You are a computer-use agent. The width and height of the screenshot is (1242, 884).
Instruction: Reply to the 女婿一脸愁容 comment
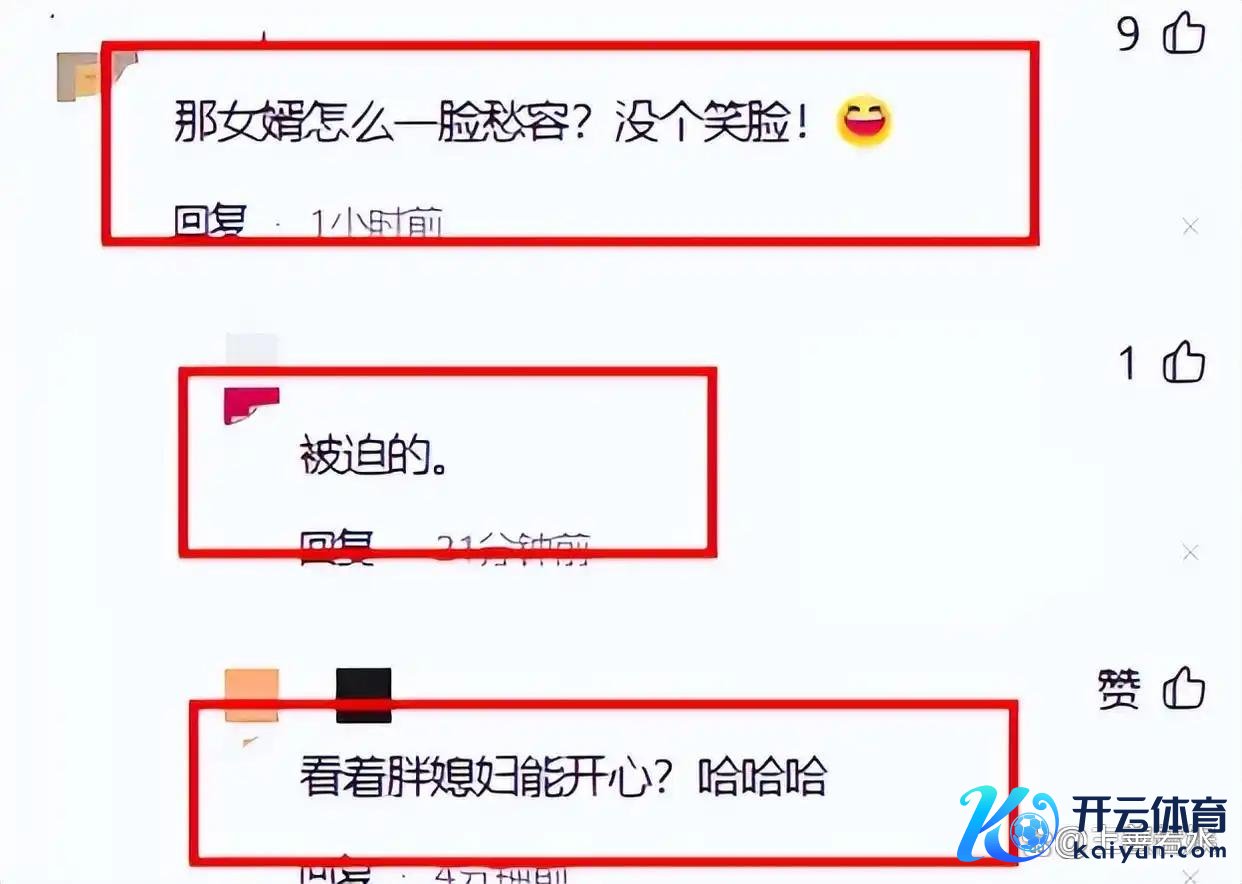(x=209, y=222)
